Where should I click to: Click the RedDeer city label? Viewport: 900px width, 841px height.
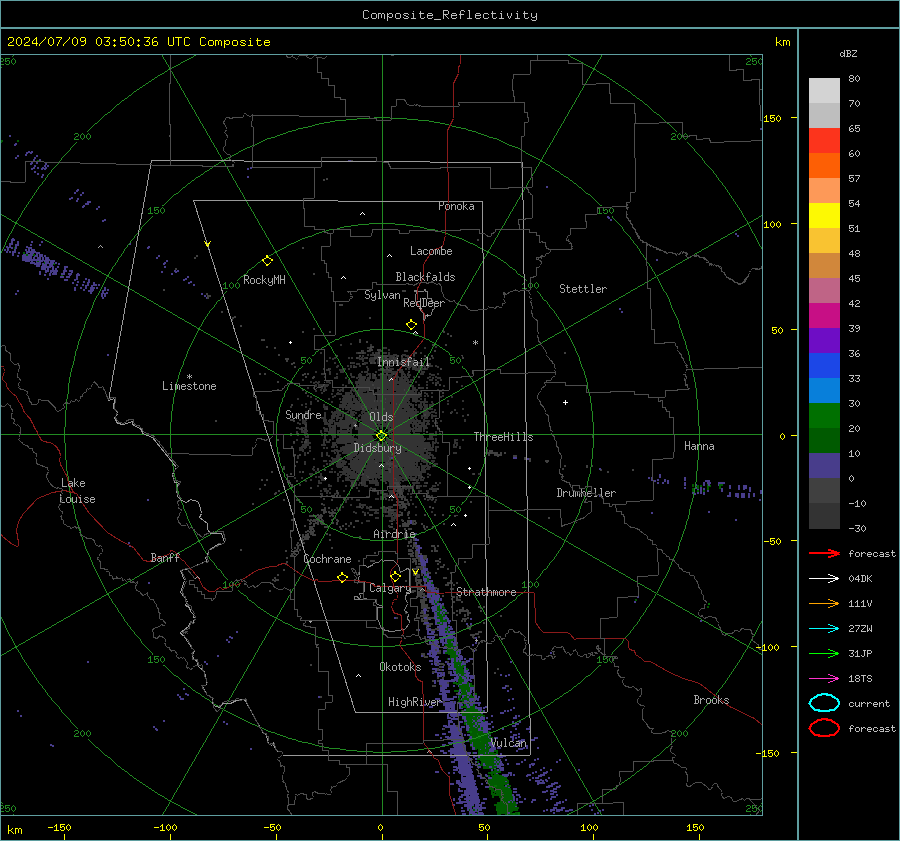pos(424,303)
